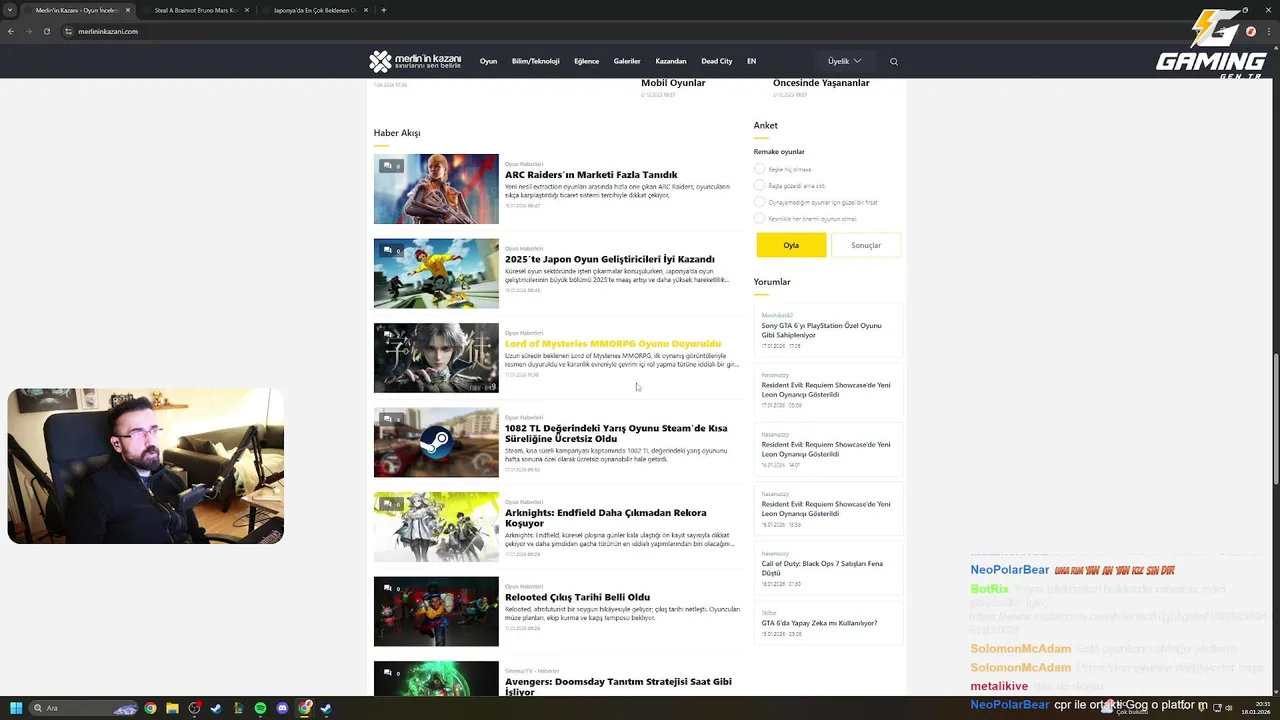Open 'Lord of Mysteries MMORPG Oyunu Duyuruldu' headline
This screenshot has height=720, width=1280.
(x=613, y=343)
